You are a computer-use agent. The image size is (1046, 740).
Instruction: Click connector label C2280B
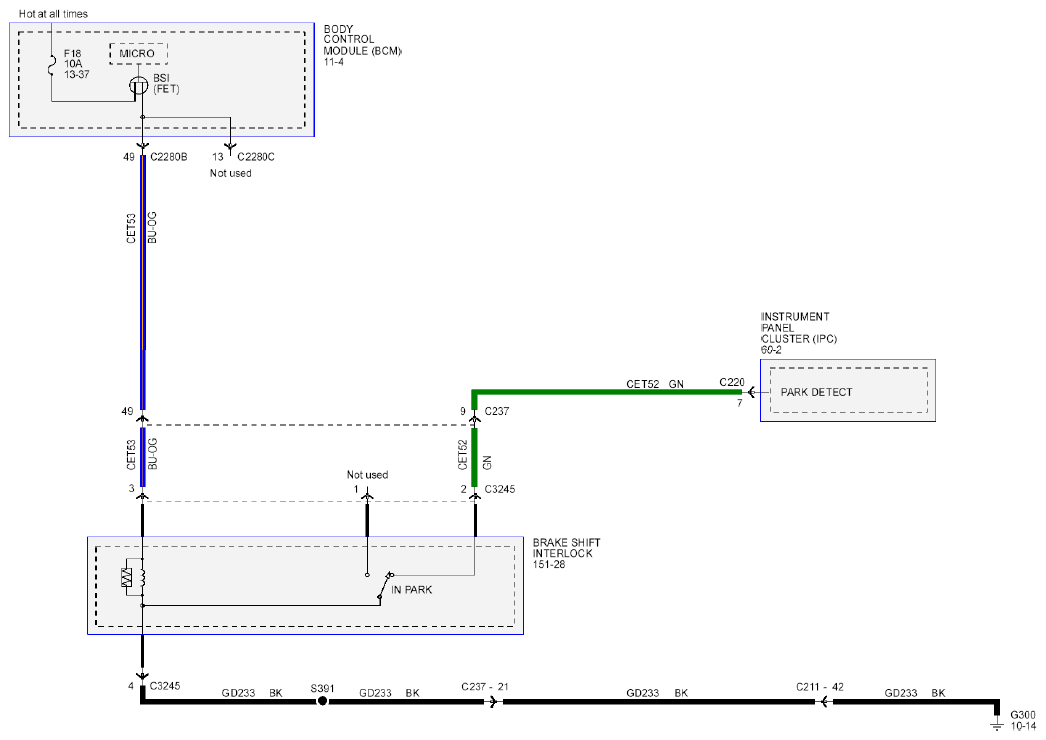169,157
